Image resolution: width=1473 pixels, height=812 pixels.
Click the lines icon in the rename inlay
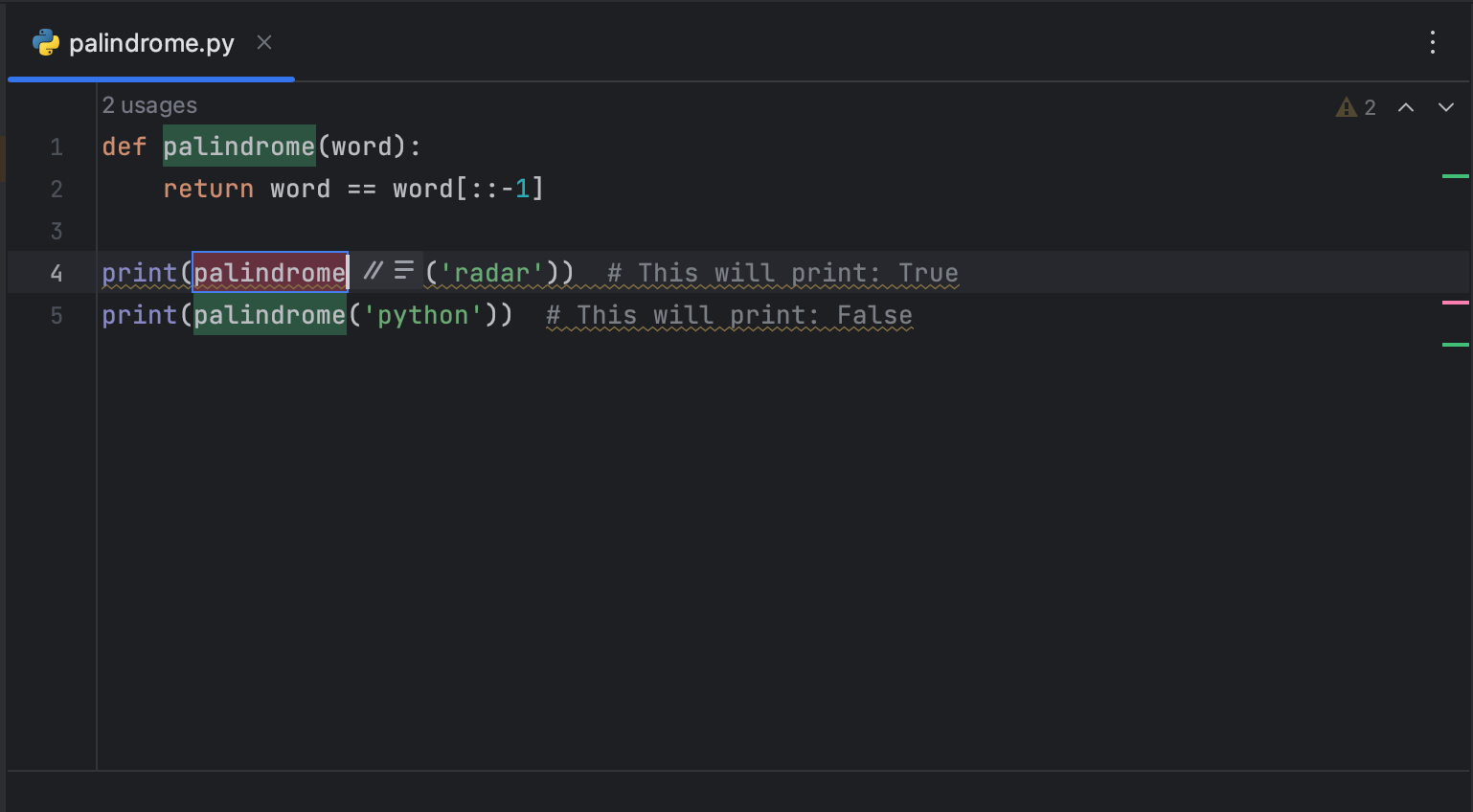[x=404, y=271]
